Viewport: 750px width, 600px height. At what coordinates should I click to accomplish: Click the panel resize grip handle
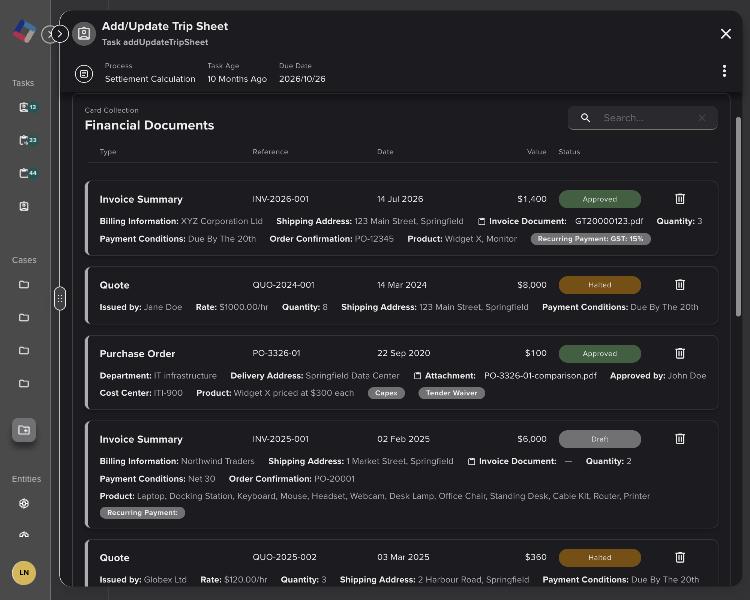tap(60, 299)
